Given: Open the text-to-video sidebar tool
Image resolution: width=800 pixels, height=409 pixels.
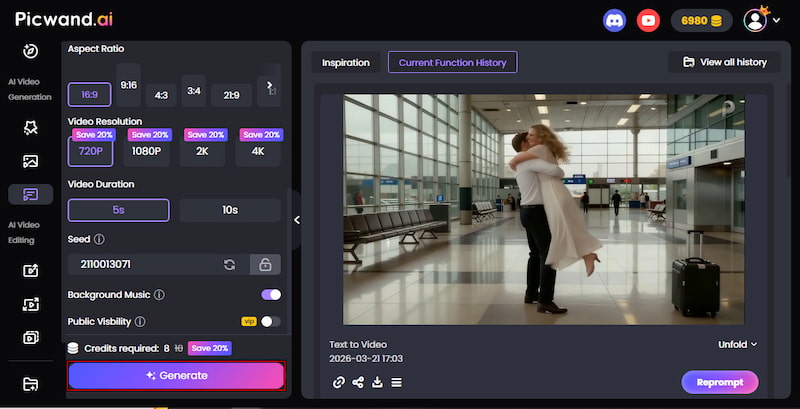Looking at the screenshot, I should [x=30, y=194].
